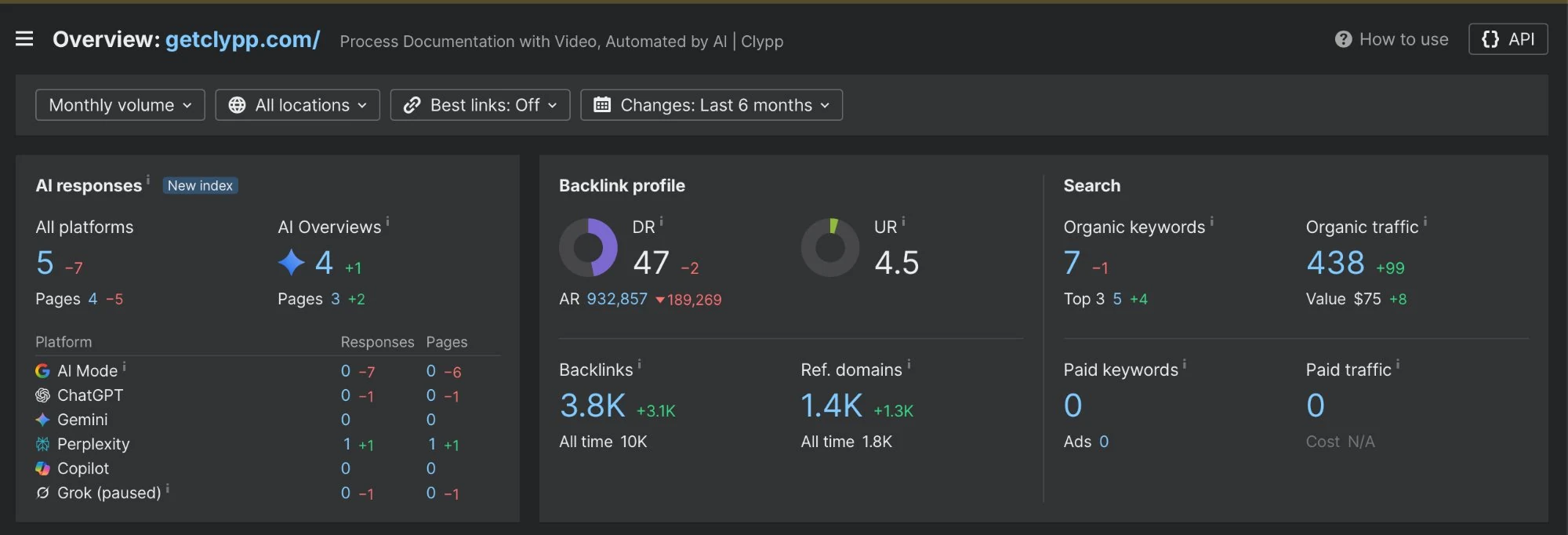Click the Copilot platform icon

point(42,468)
